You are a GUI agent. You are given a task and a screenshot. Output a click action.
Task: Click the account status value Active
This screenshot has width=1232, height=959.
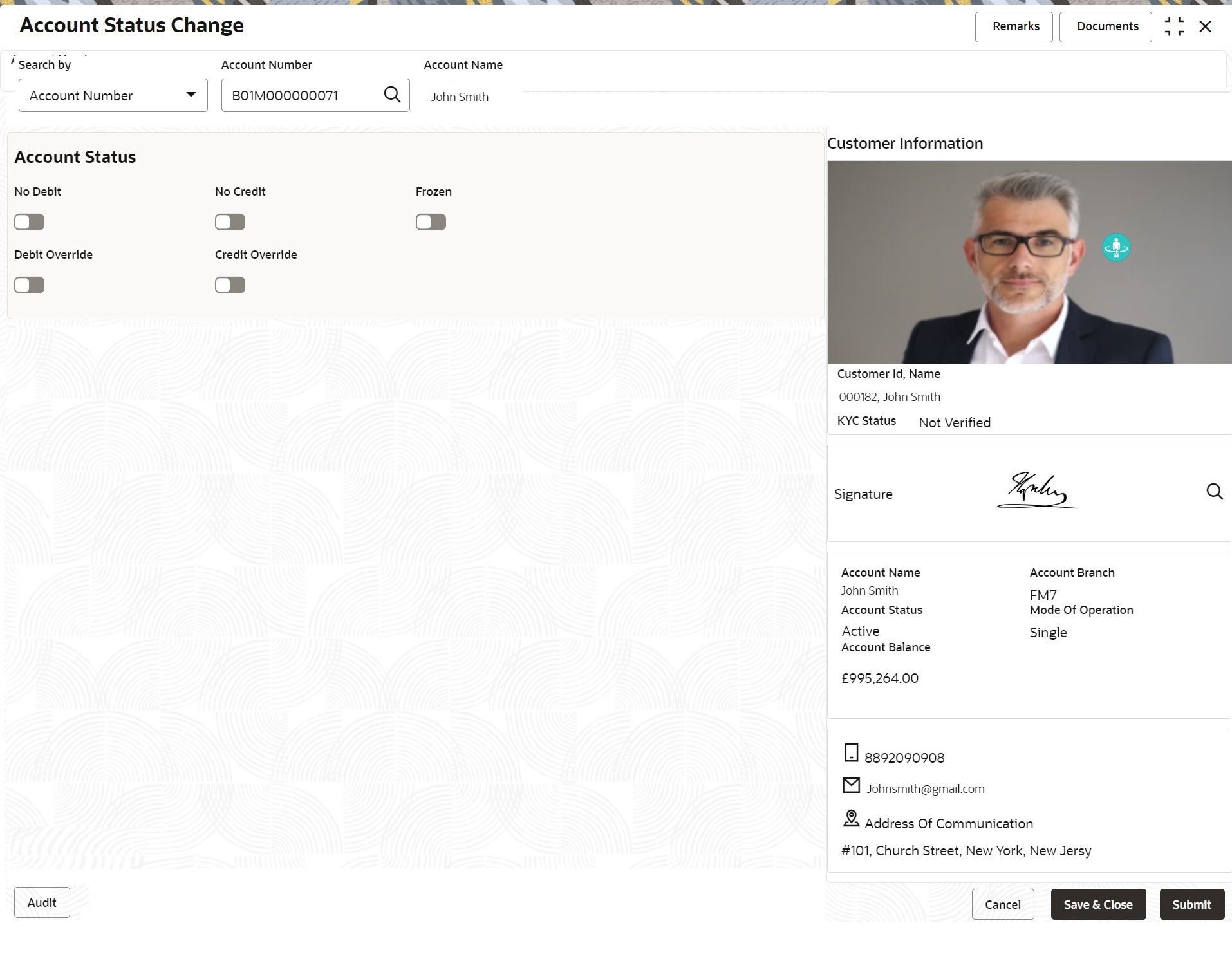pos(861,631)
